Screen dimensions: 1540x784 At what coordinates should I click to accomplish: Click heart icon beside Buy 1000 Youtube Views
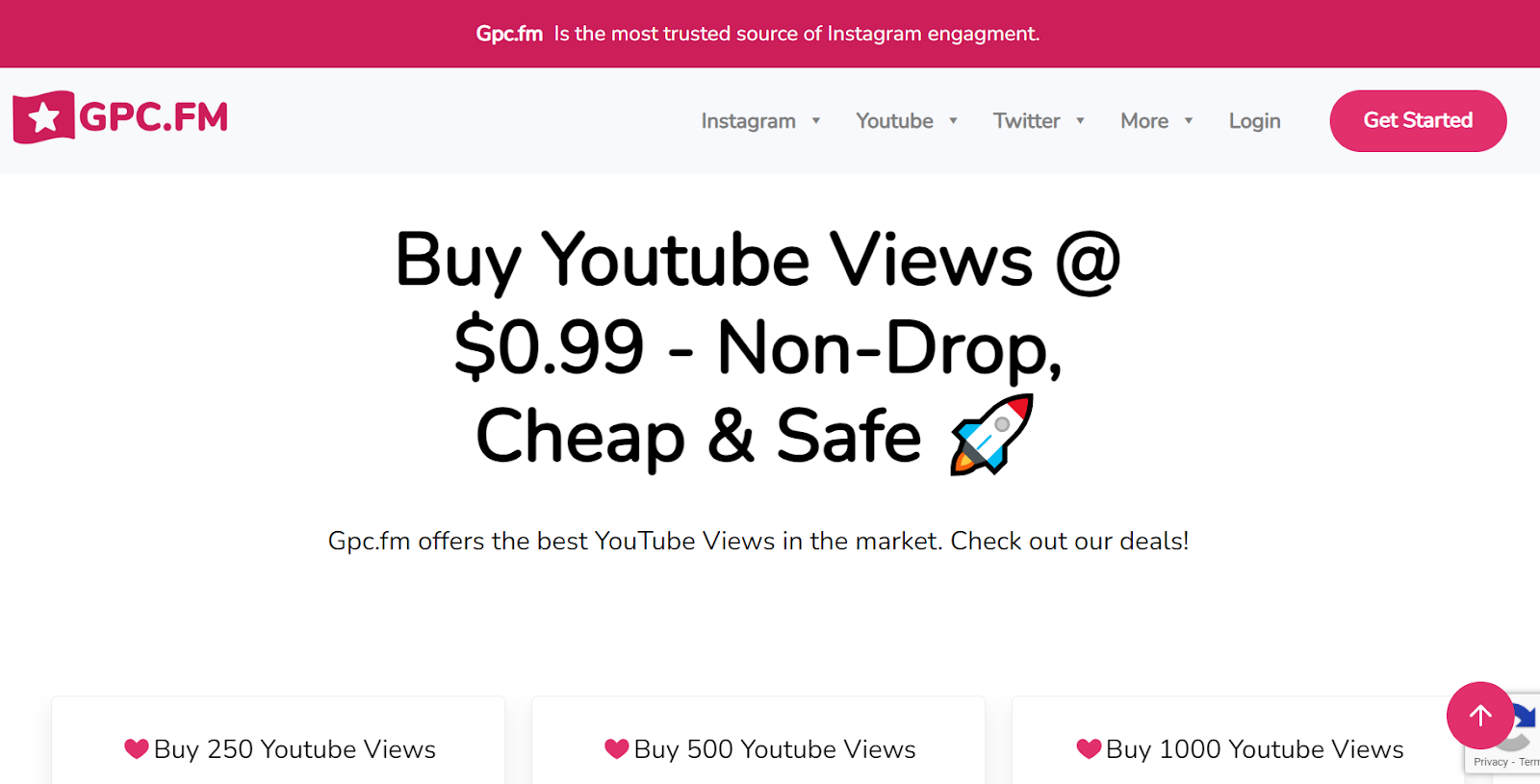click(x=1089, y=748)
